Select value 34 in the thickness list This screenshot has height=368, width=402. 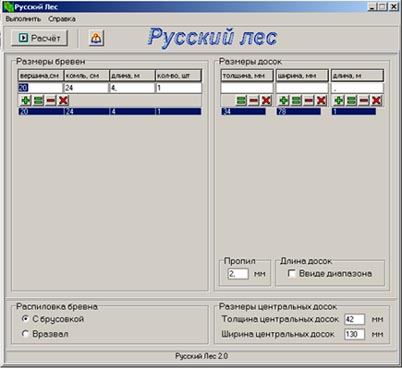[244, 111]
